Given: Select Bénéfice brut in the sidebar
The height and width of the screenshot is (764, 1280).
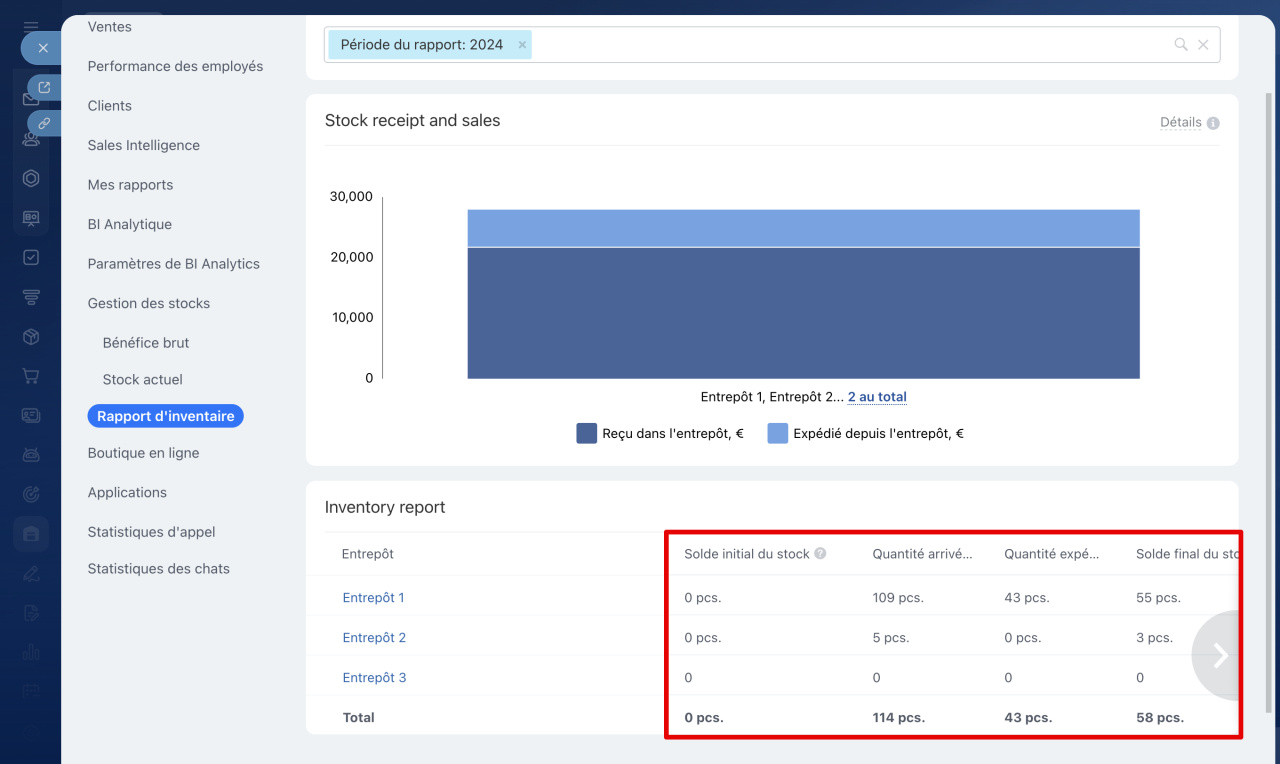Looking at the screenshot, I should point(146,342).
